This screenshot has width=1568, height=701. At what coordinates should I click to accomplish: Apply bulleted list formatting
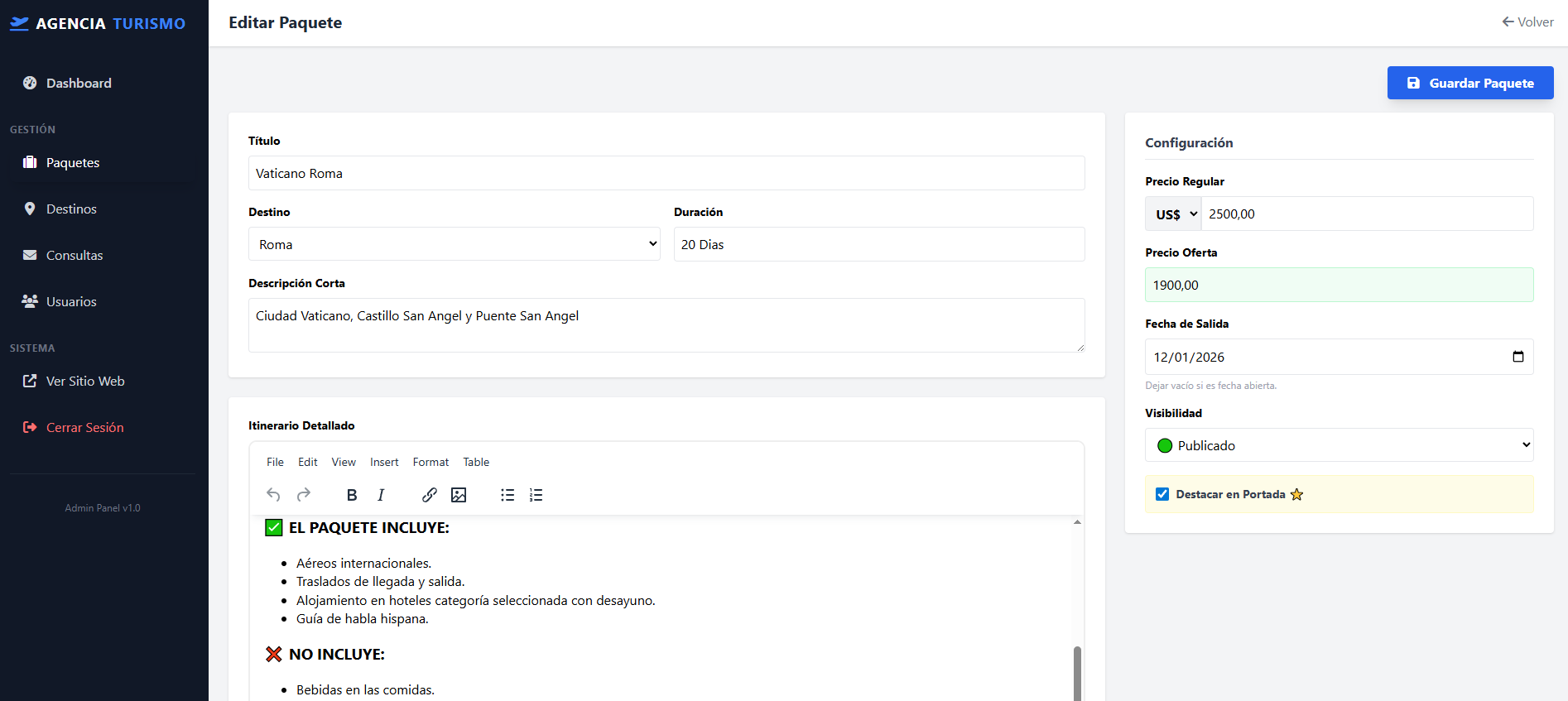click(507, 495)
